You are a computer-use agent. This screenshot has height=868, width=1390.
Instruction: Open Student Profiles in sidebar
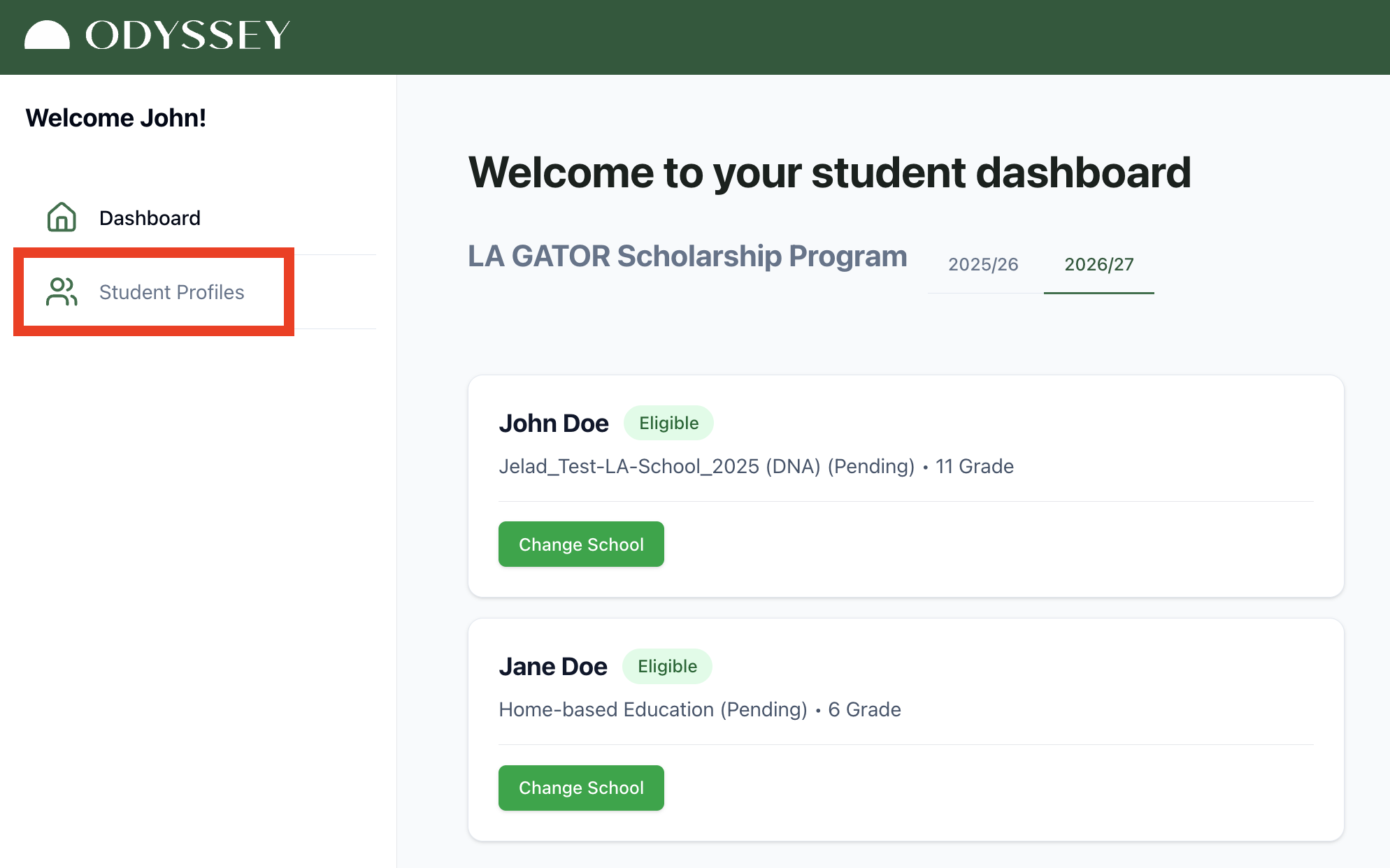pyautogui.click(x=171, y=292)
